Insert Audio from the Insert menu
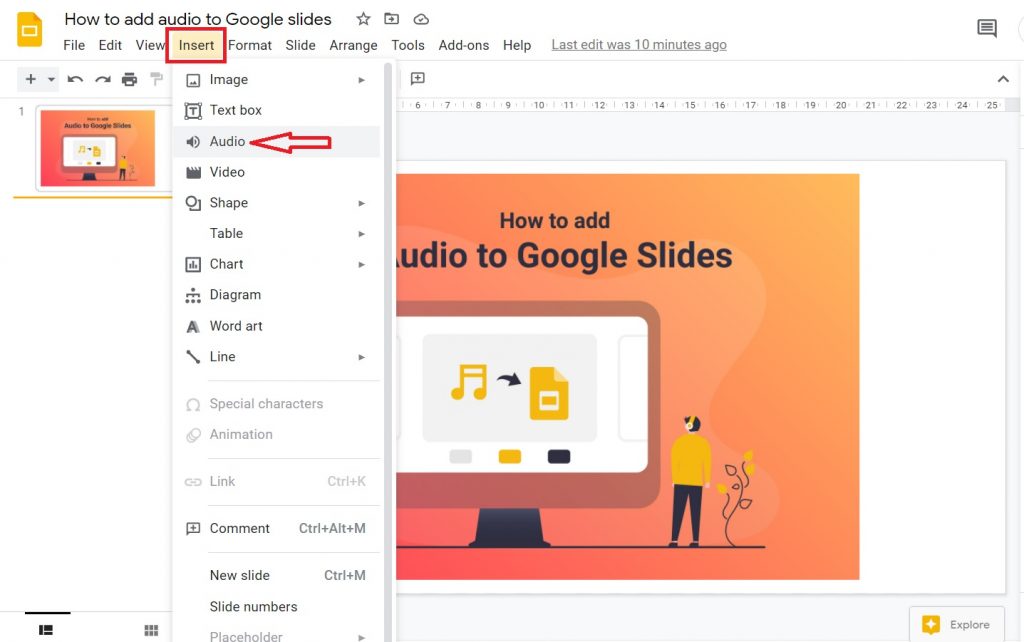Screen dimensions: 1024x642 click(x=227, y=141)
